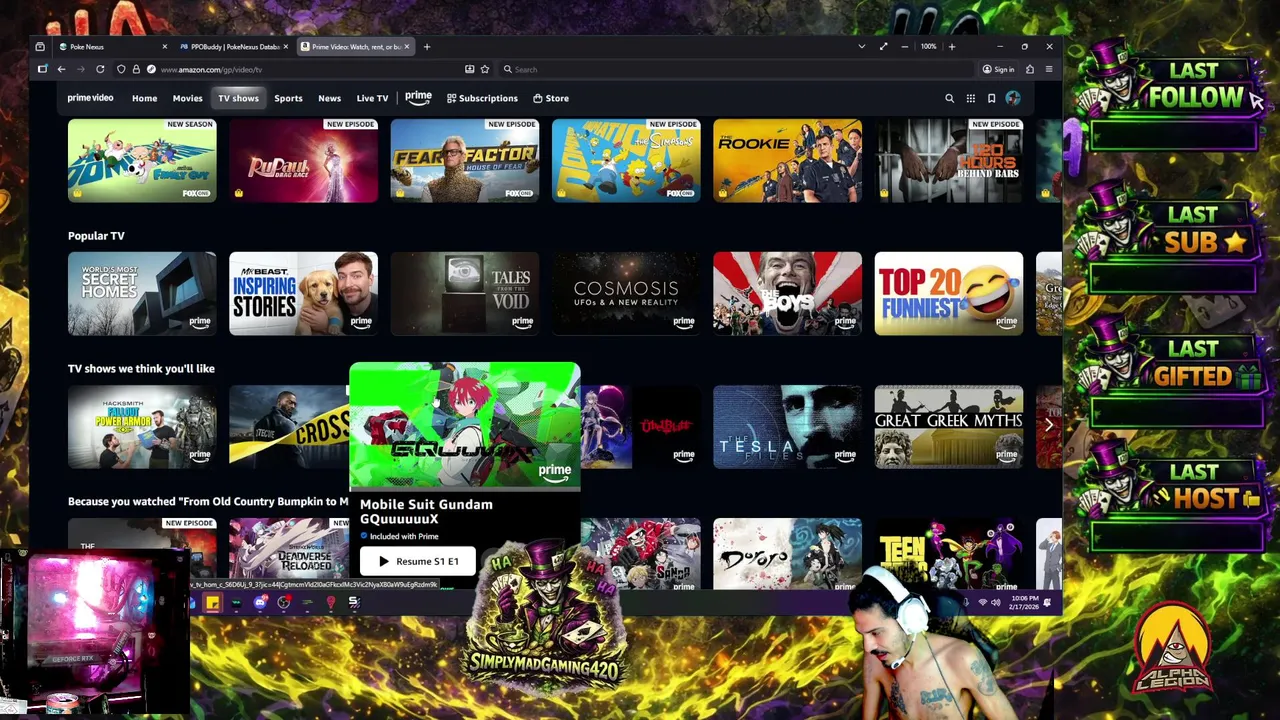Image resolution: width=1280 pixels, height=720 pixels.
Task: Close the PPOBuddy tab
Action: 285,47
